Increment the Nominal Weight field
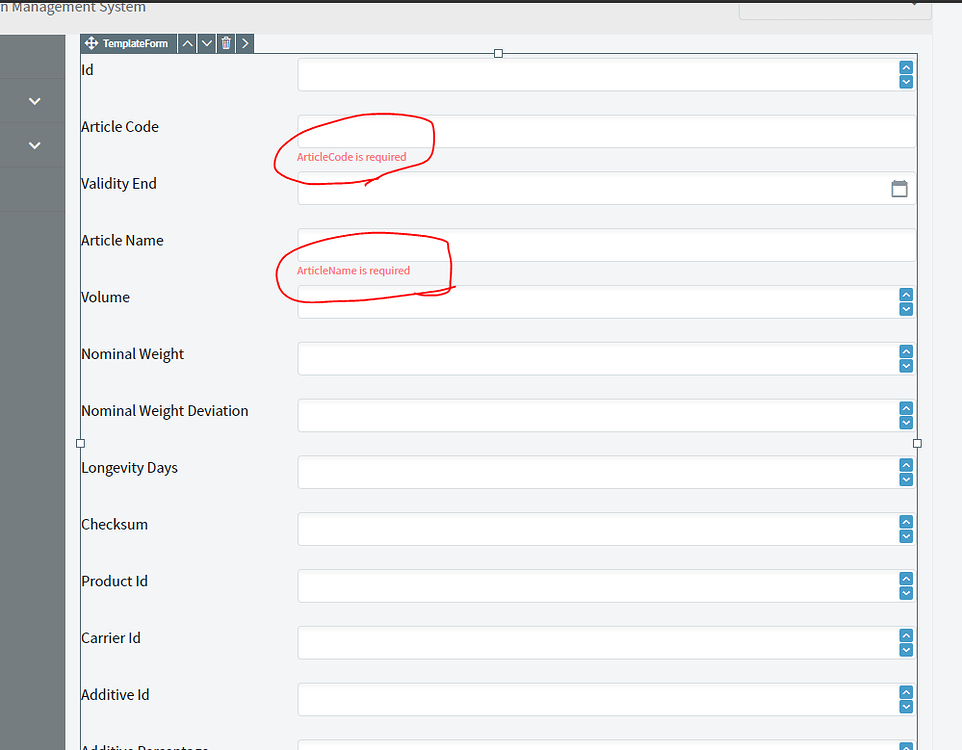Image resolution: width=962 pixels, height=750 pixels. pyautogui.click(x=906, y=351)
